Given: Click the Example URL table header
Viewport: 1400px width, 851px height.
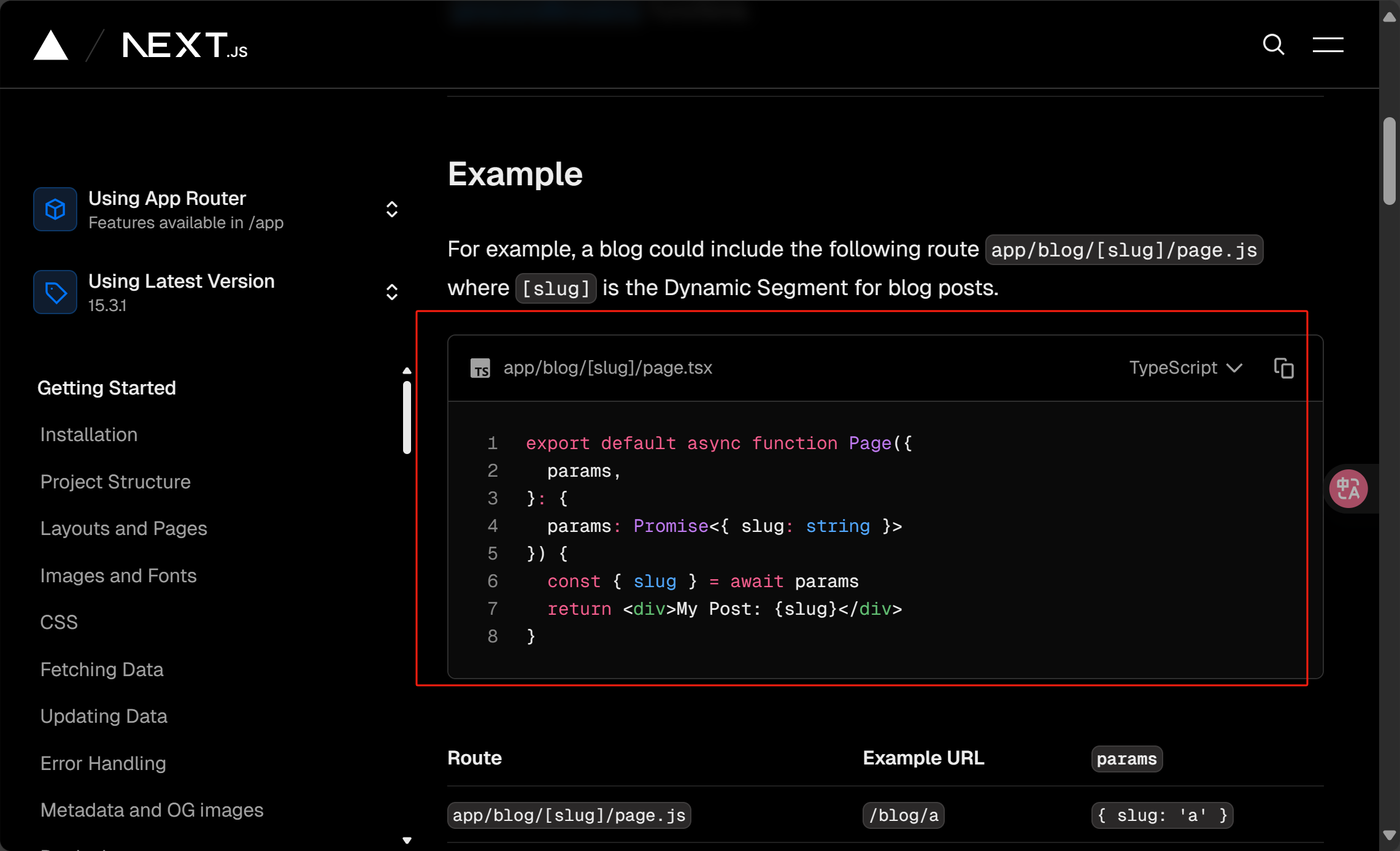Looking at the screenshot, I should coord(924,758).
